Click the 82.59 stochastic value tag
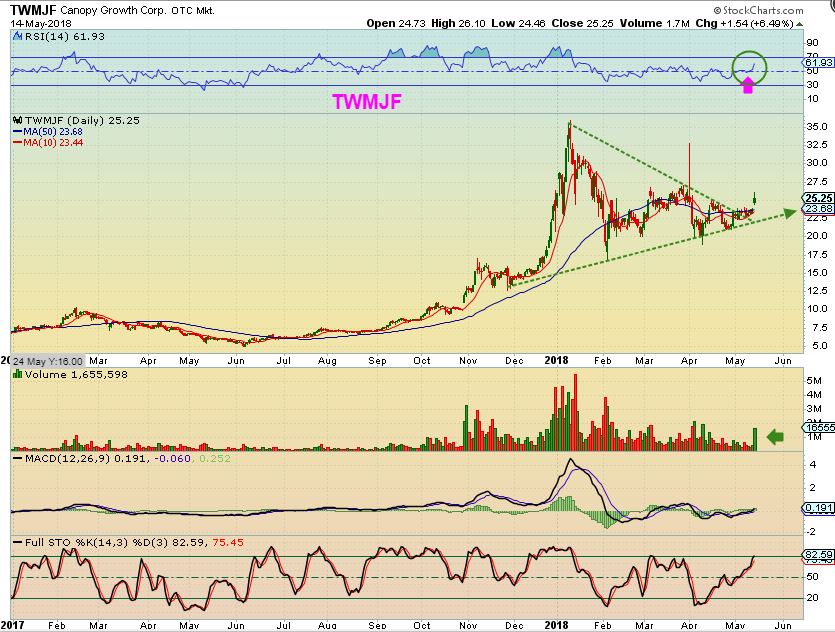Screen dimensions: 835x632 tap(819, 555)
